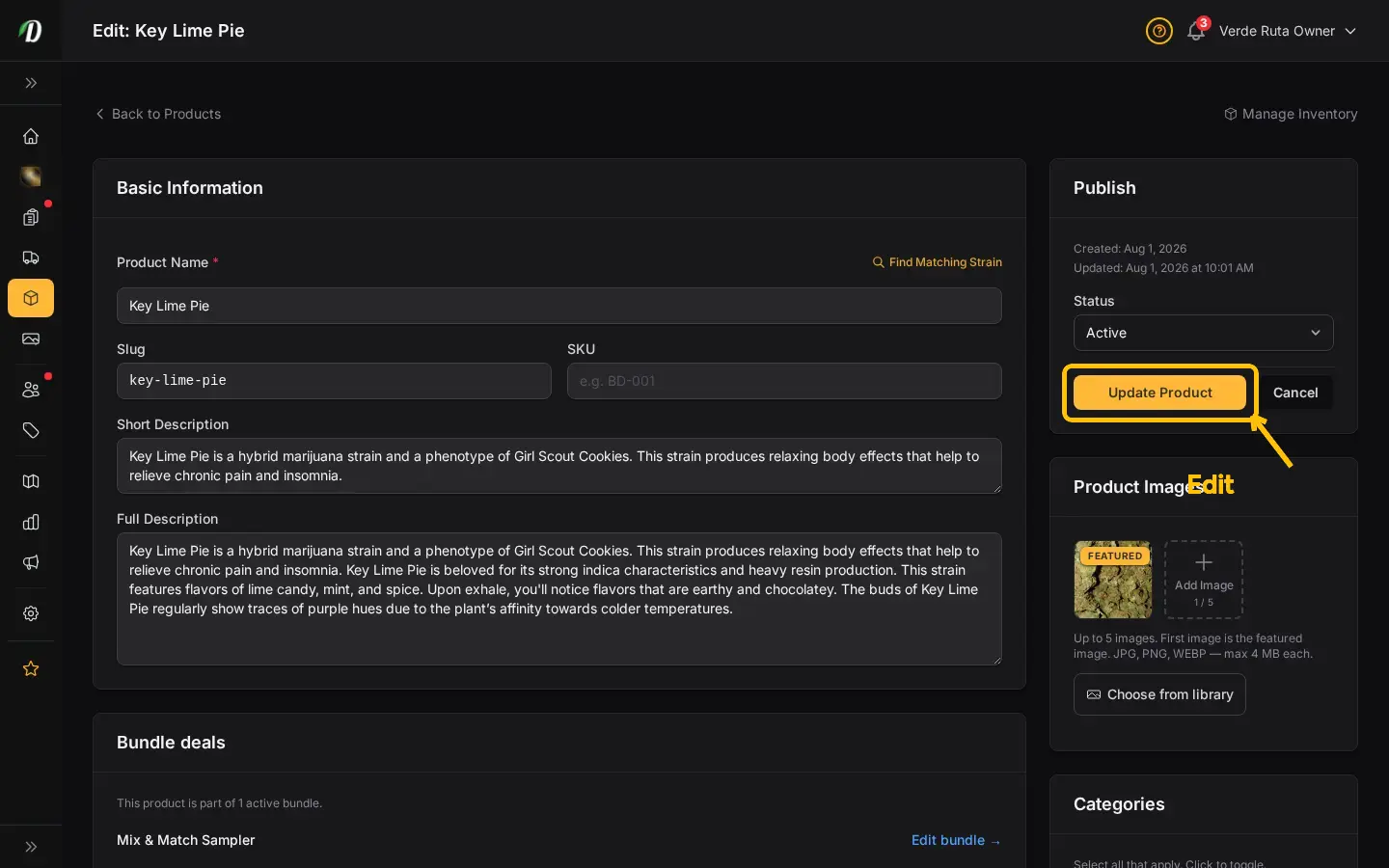The height and width of the screenshot is (868, 1389).
Task: Open the megaphone marketing icon in the sidebar
Action: pos(31,562)
